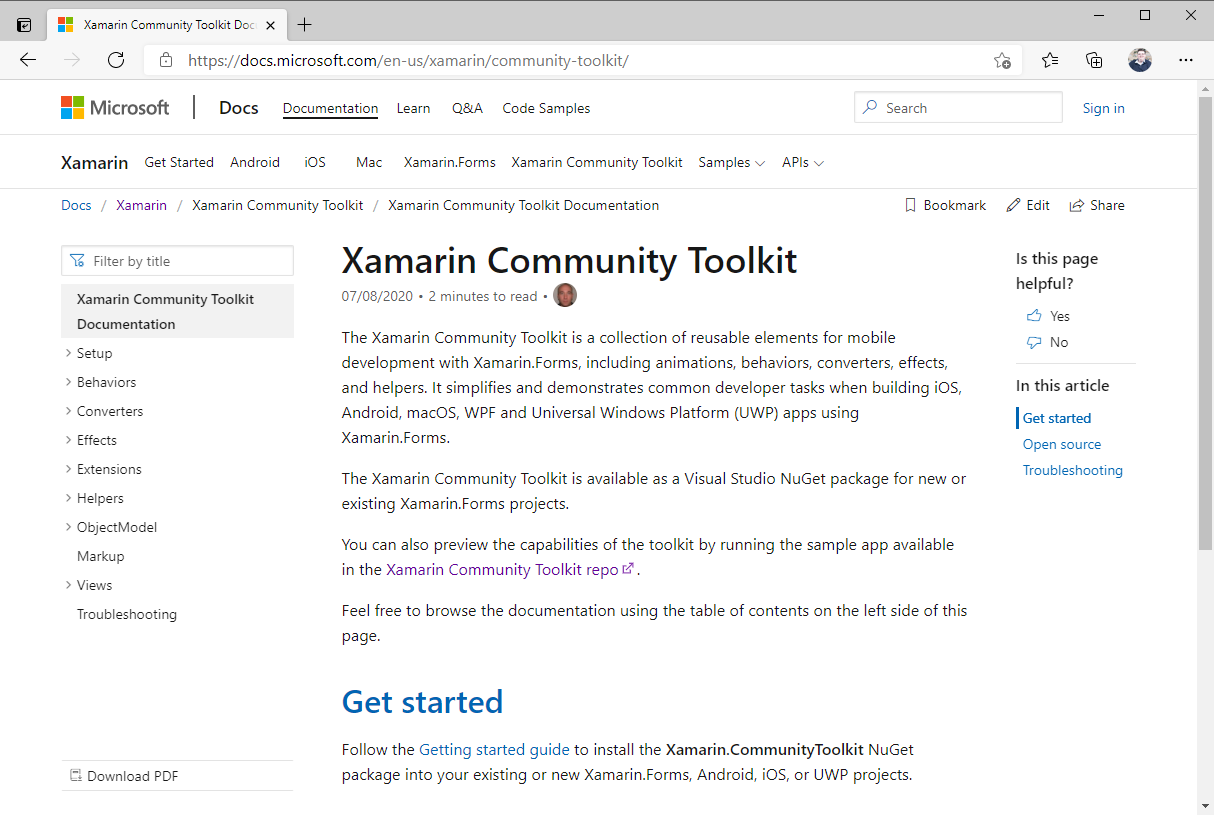Click the Edit pencil icon
The image size is (1214, 815).
1013,205
